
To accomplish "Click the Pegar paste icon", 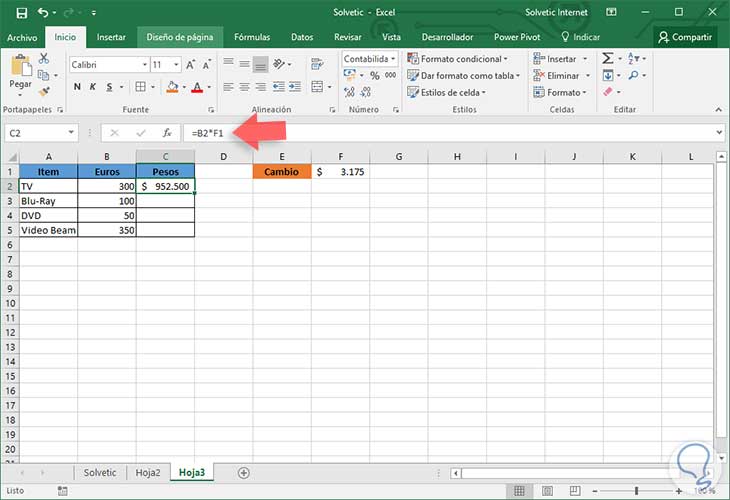I will 20,66.
